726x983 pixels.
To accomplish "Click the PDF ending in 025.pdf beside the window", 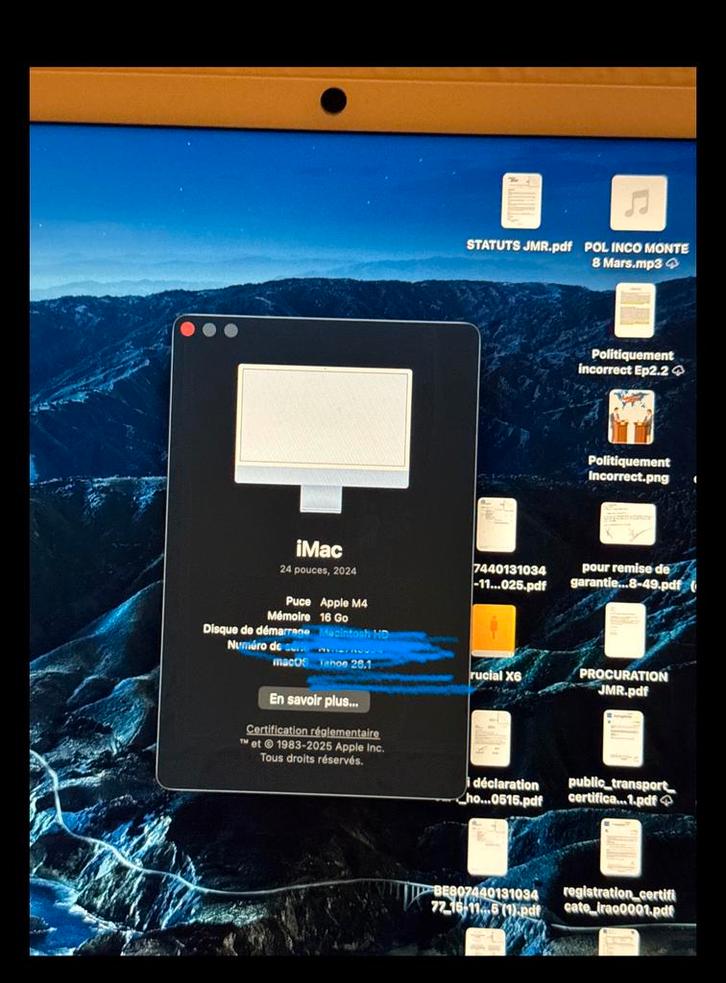I will click(496, 524).
